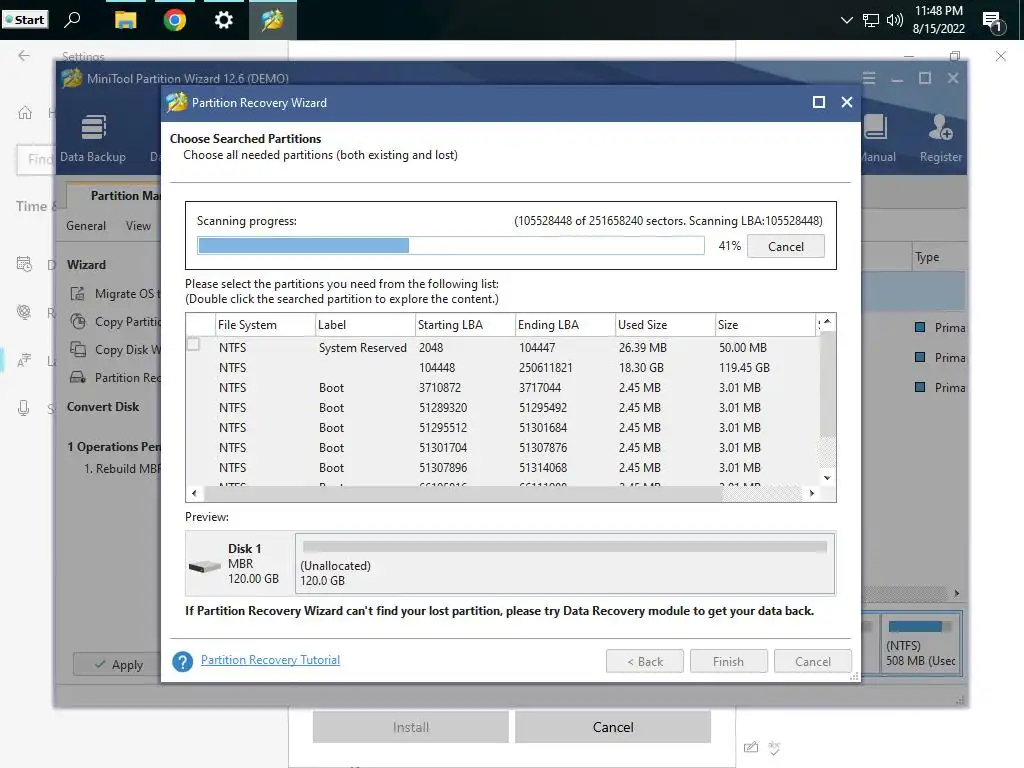
Task: Open the View menu in MiniTool
Action: click(138, 225)
